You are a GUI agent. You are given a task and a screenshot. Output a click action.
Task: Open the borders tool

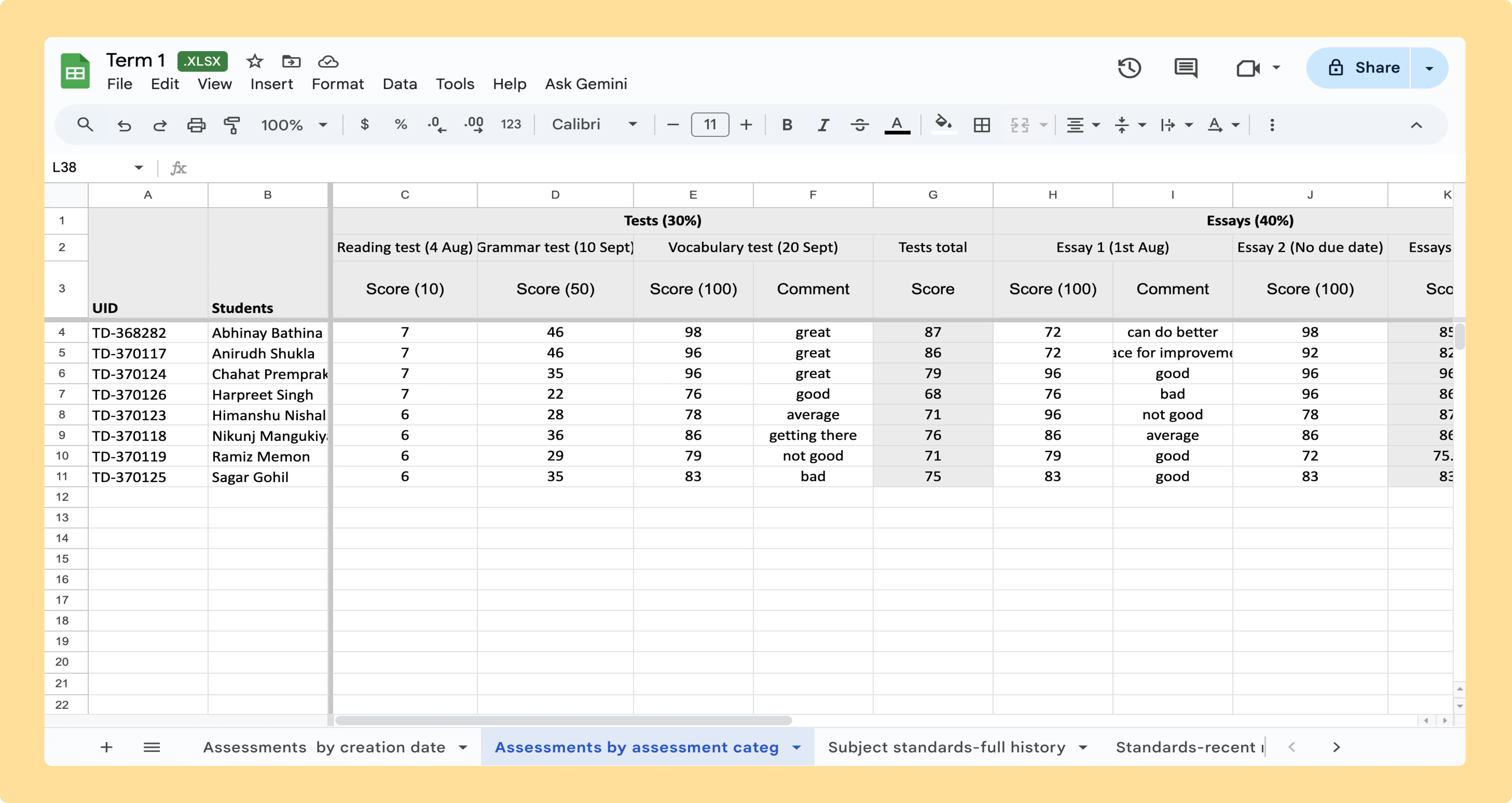coord(981,125)
